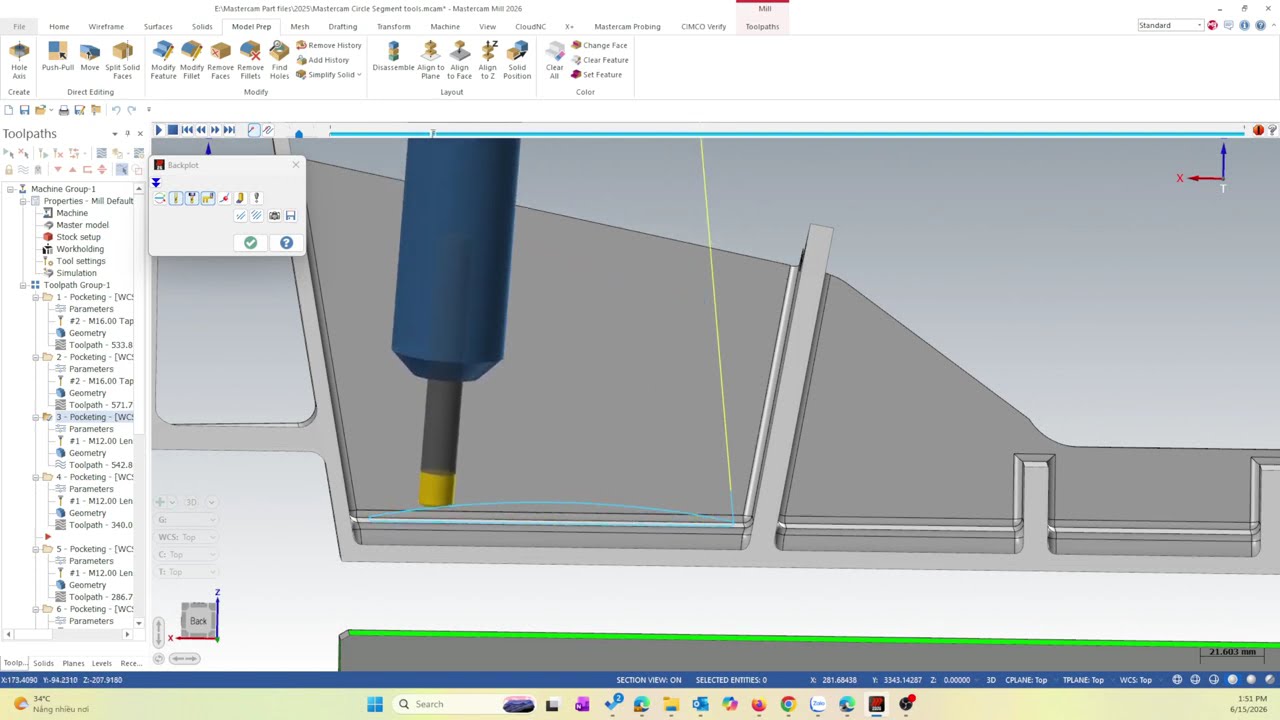Step forward in backplot

214,130
